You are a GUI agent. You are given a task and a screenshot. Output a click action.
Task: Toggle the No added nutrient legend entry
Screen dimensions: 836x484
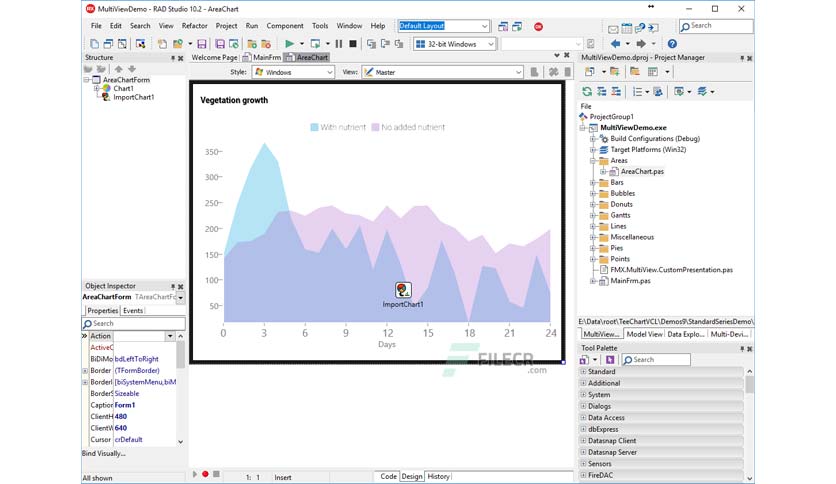point(408,127)
